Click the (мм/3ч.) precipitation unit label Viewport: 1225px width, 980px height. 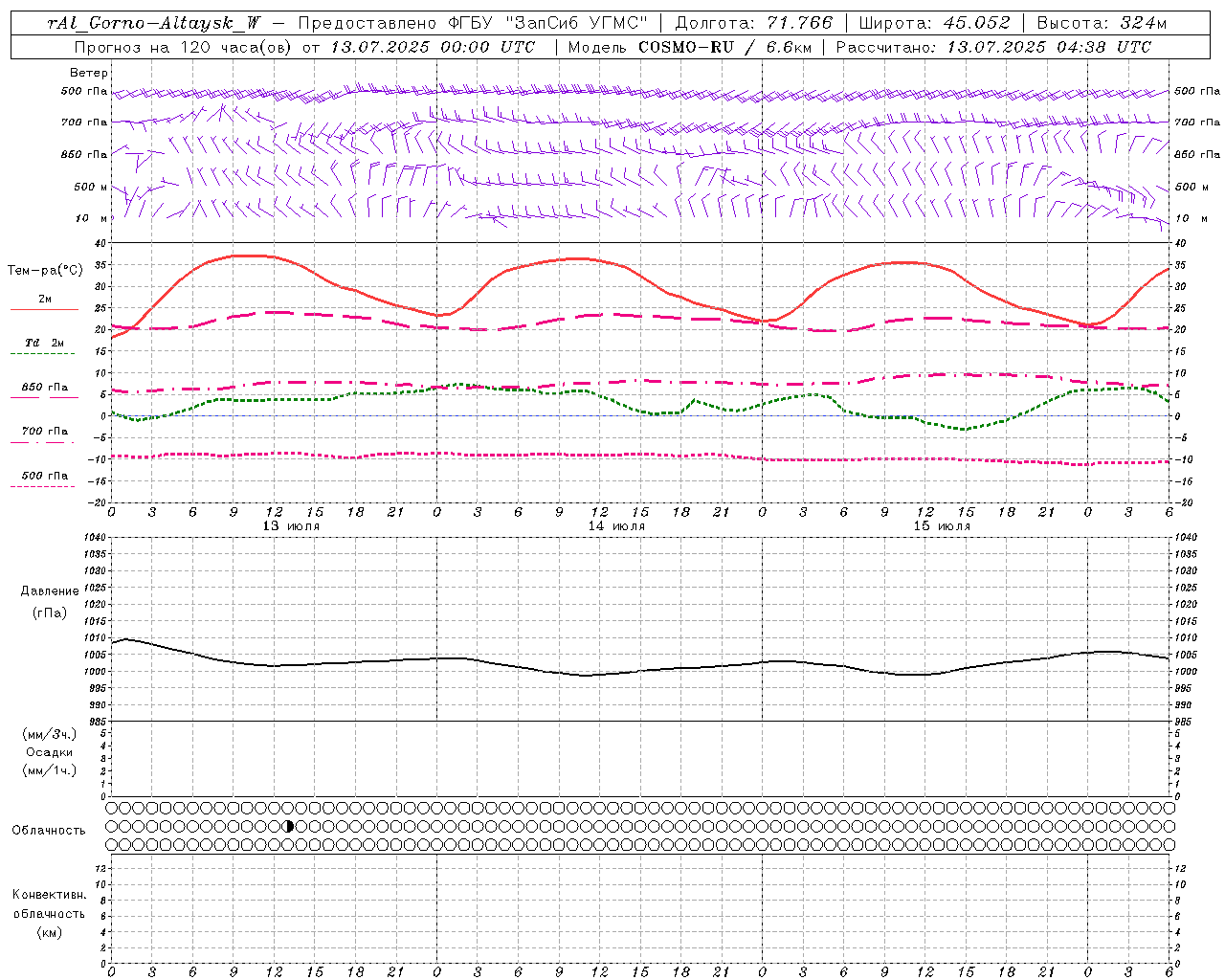click(x=50, y=735)
